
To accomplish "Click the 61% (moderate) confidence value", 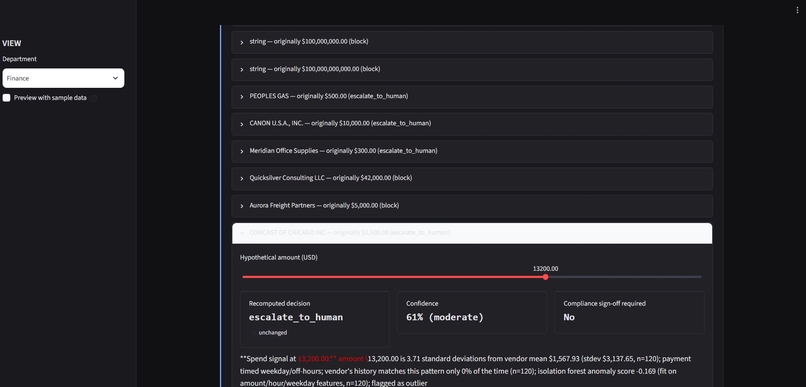I will pos(445,317).
